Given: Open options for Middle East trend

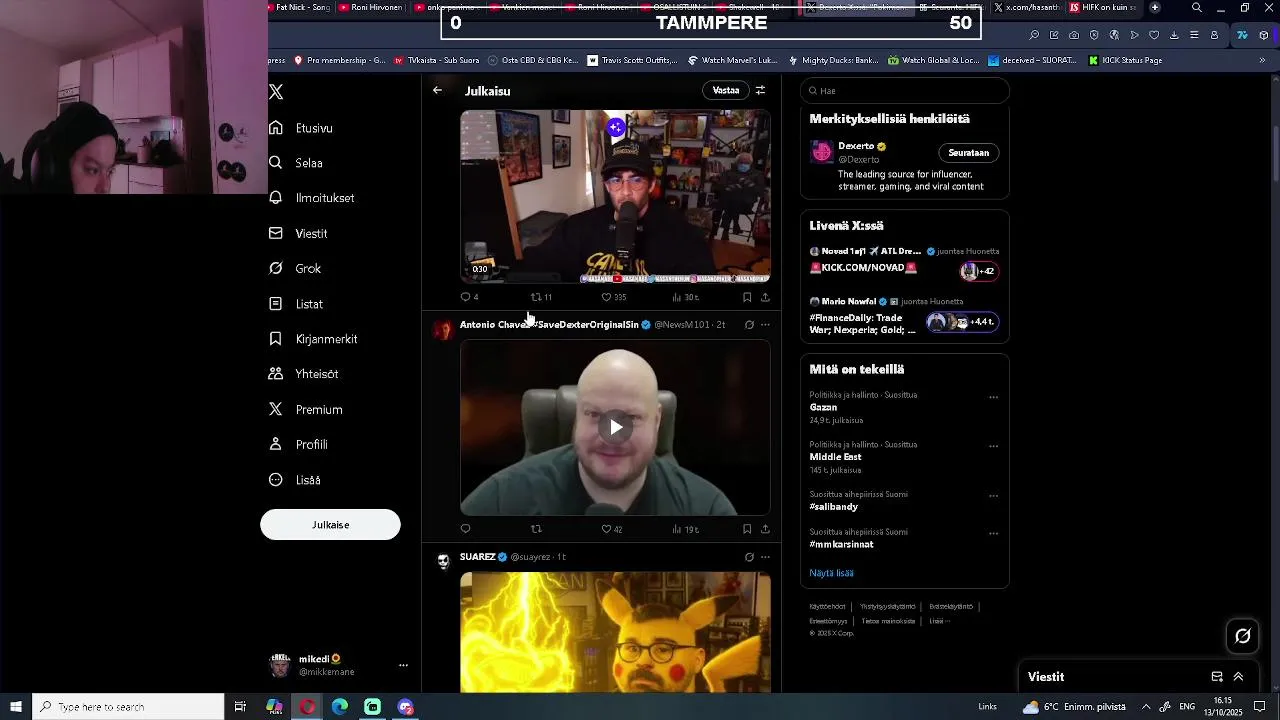Looking at the screenshot, I should [x=993, y=446].
